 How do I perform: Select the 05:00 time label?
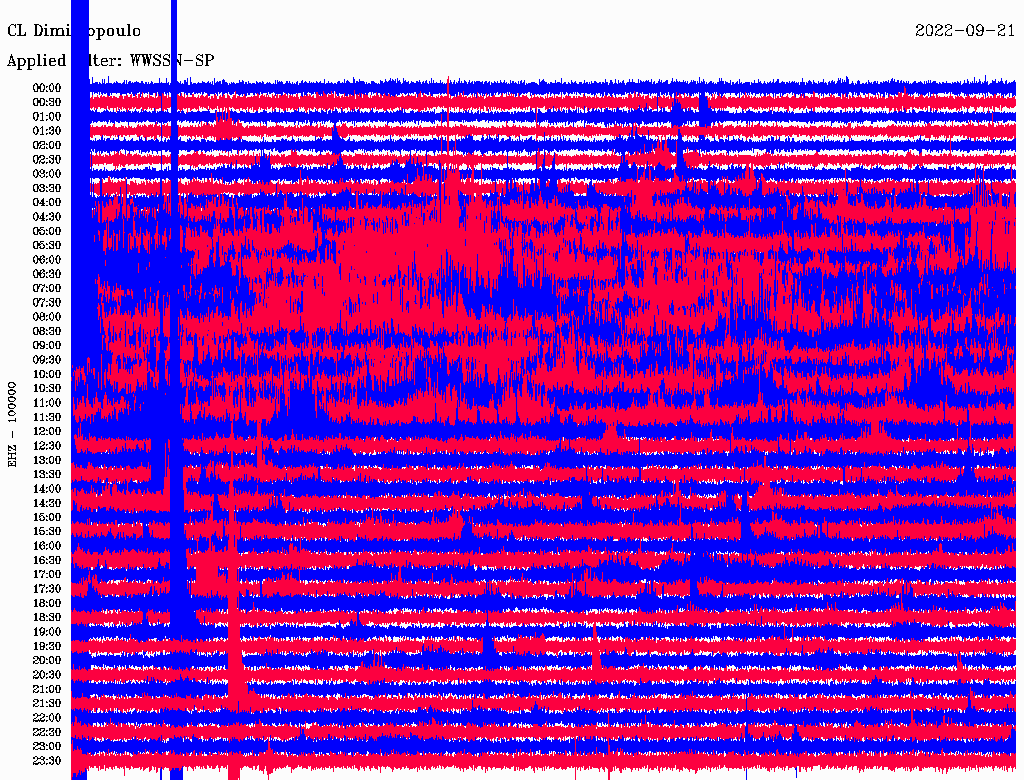pos(47,231)
